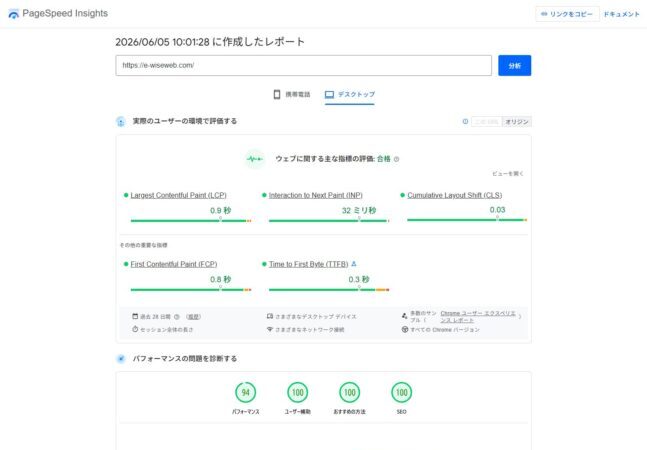The image size is (647, 450).
Task: Click the experimental flask icon beside TTFB
Action: 354,264
